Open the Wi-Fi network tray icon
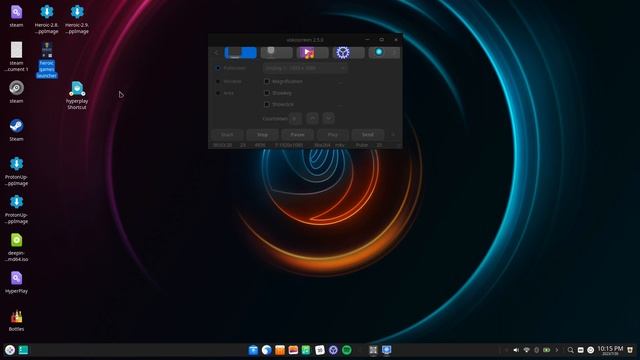640x360 pixels. point(527,350)
